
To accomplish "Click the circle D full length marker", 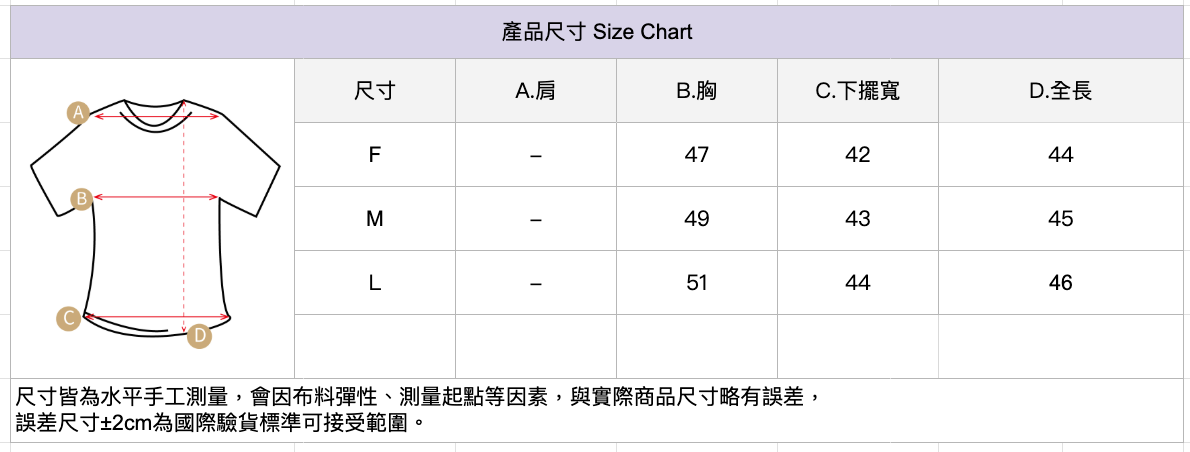I will point(200,336).
